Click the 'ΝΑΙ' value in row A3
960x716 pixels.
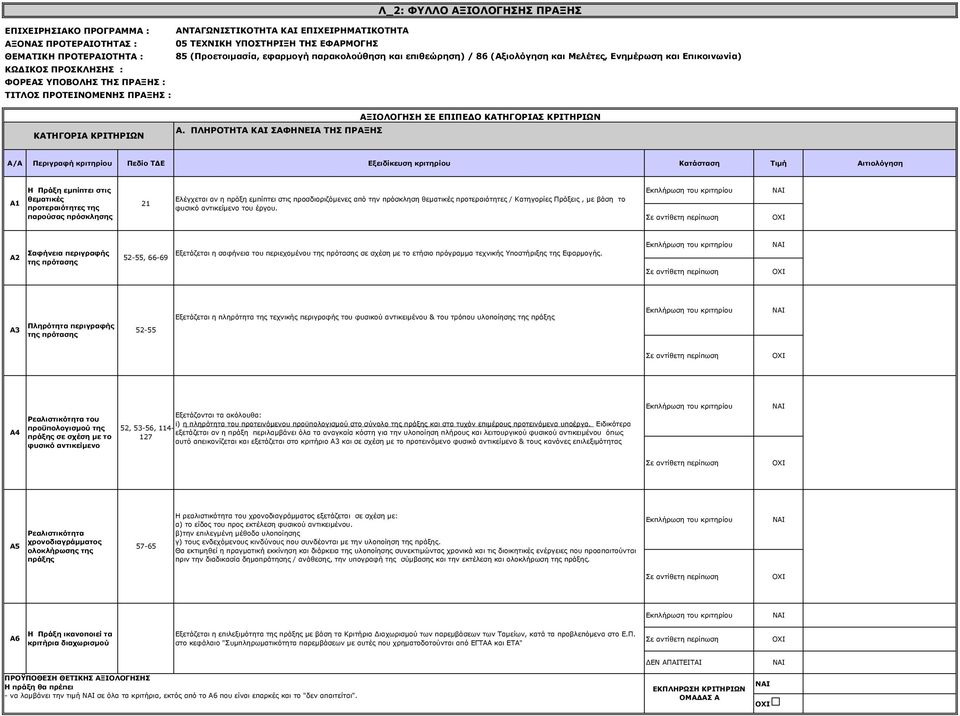click(x=778, y=311)
